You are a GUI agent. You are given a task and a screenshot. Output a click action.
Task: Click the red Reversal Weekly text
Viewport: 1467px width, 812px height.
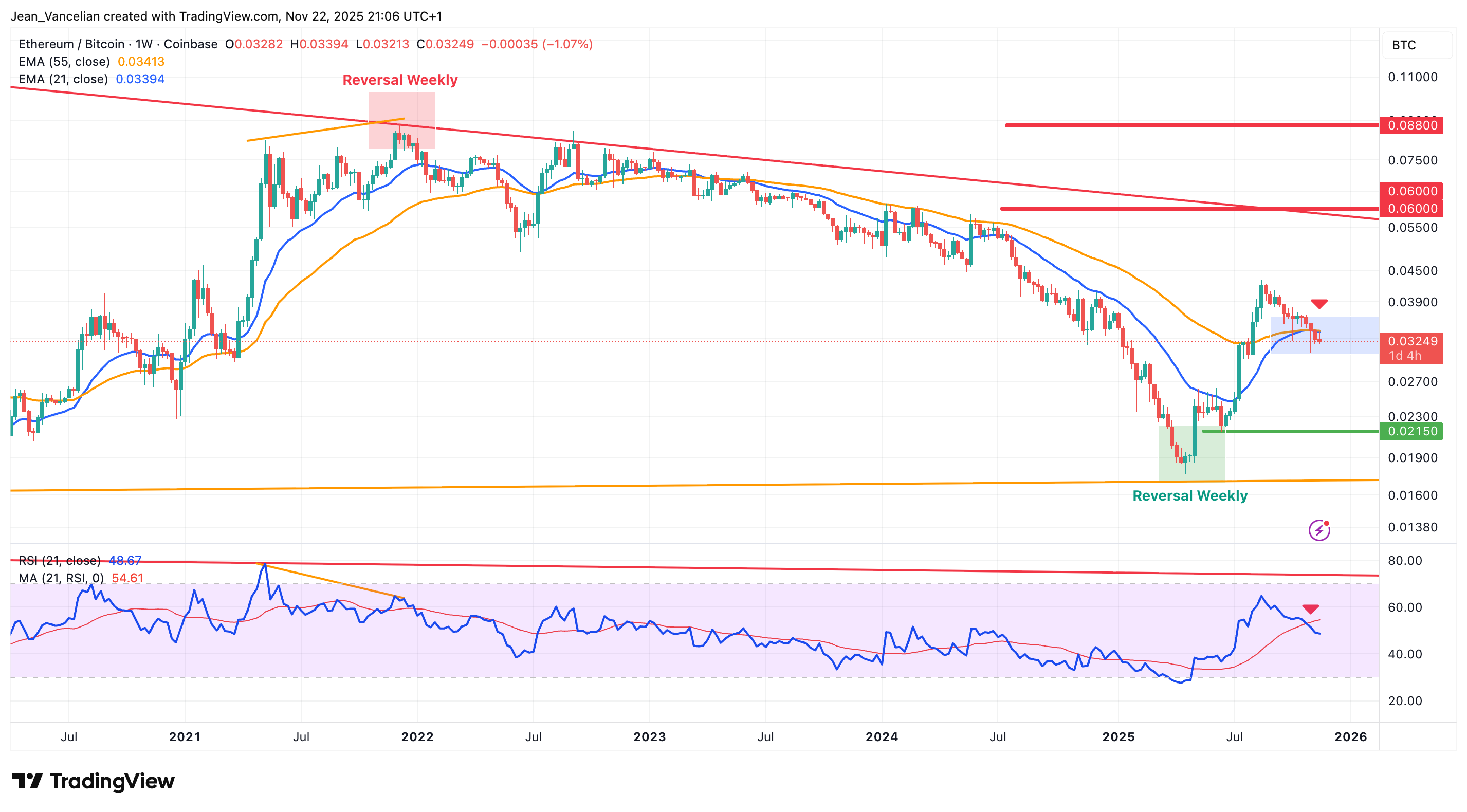[400, 80]
